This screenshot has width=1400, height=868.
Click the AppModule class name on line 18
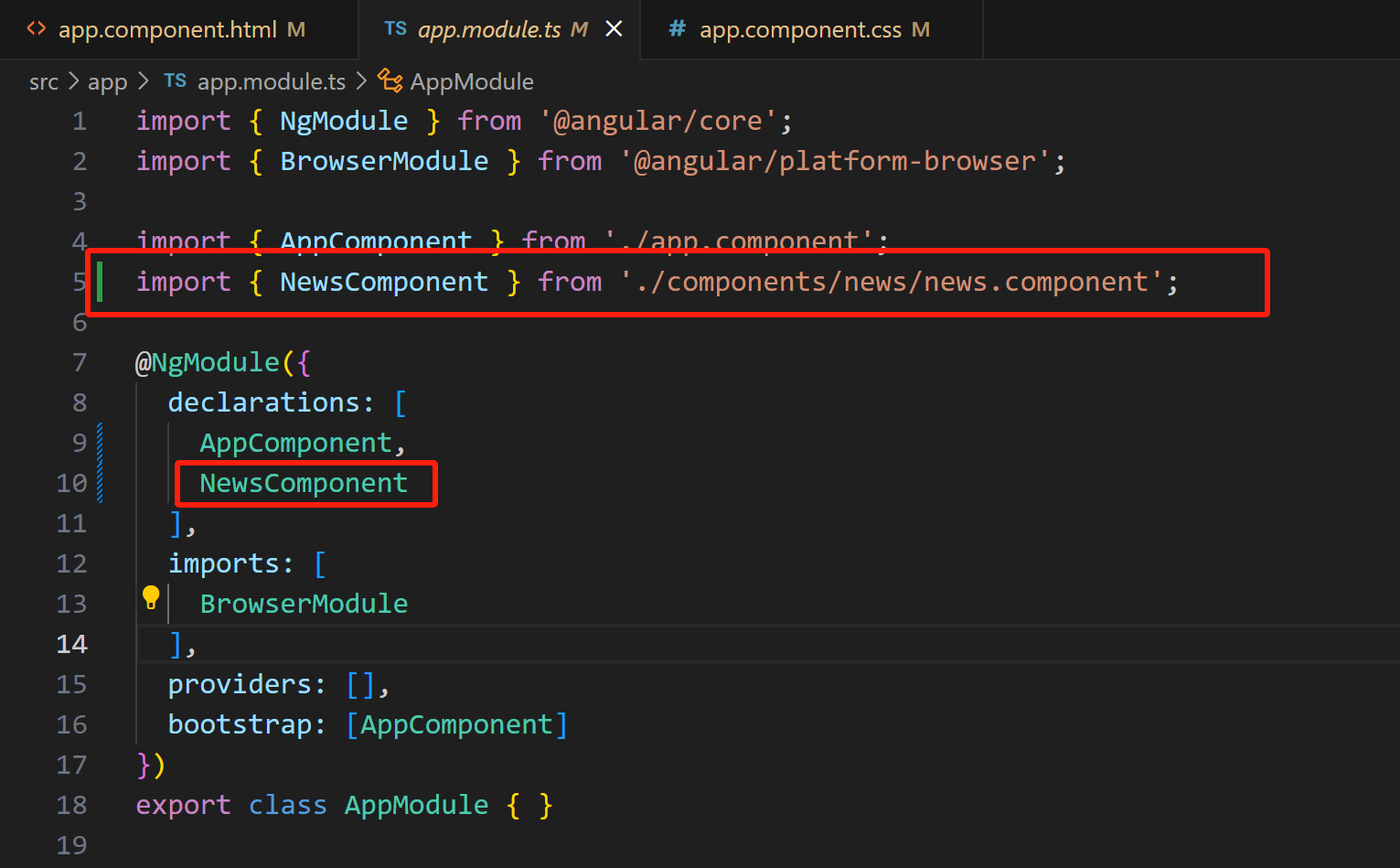pyautogui.click(x=416, y=805)
